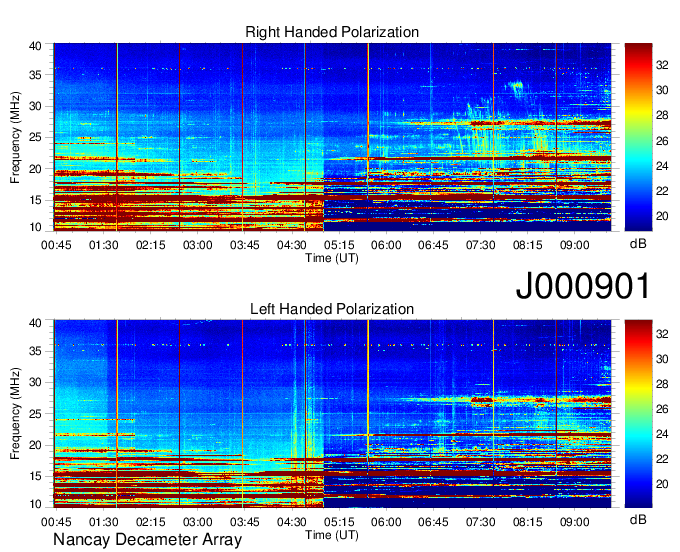
Task: Click the Nancay Decameter Array caption
Action: pyautogui.click(x=147, y=540)
